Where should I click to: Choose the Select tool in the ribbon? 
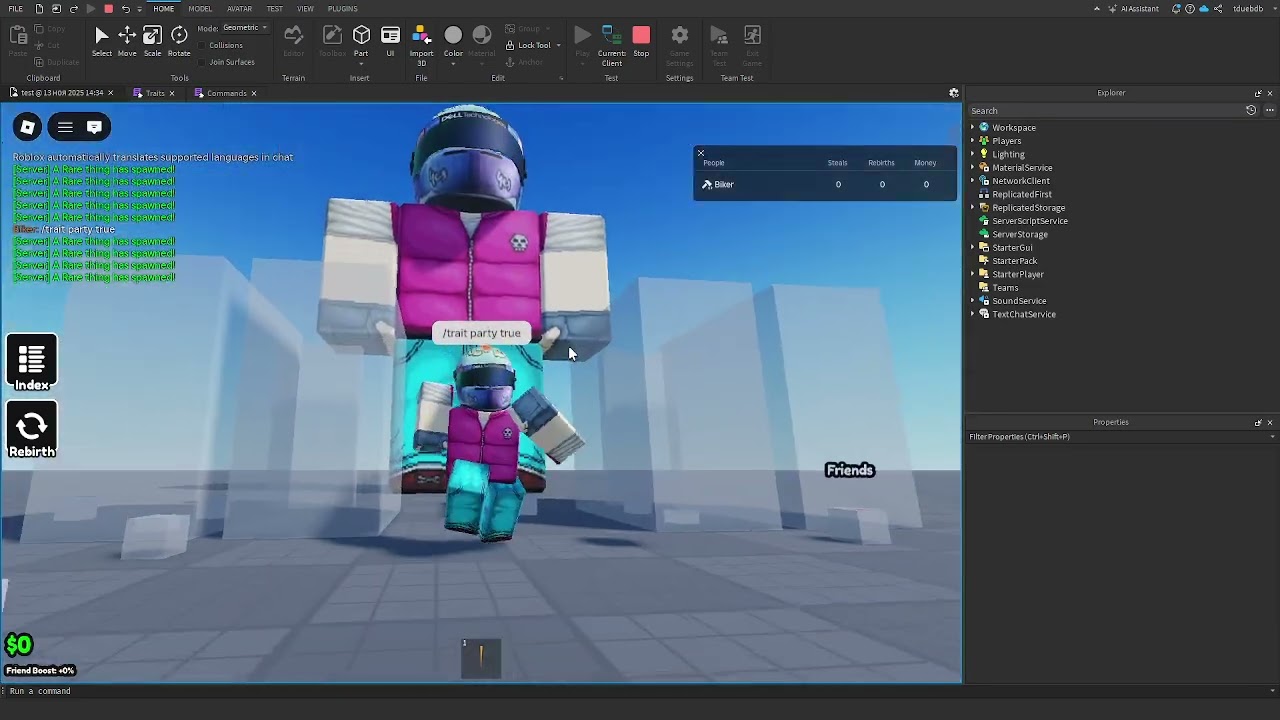click(x=101, y=41)
